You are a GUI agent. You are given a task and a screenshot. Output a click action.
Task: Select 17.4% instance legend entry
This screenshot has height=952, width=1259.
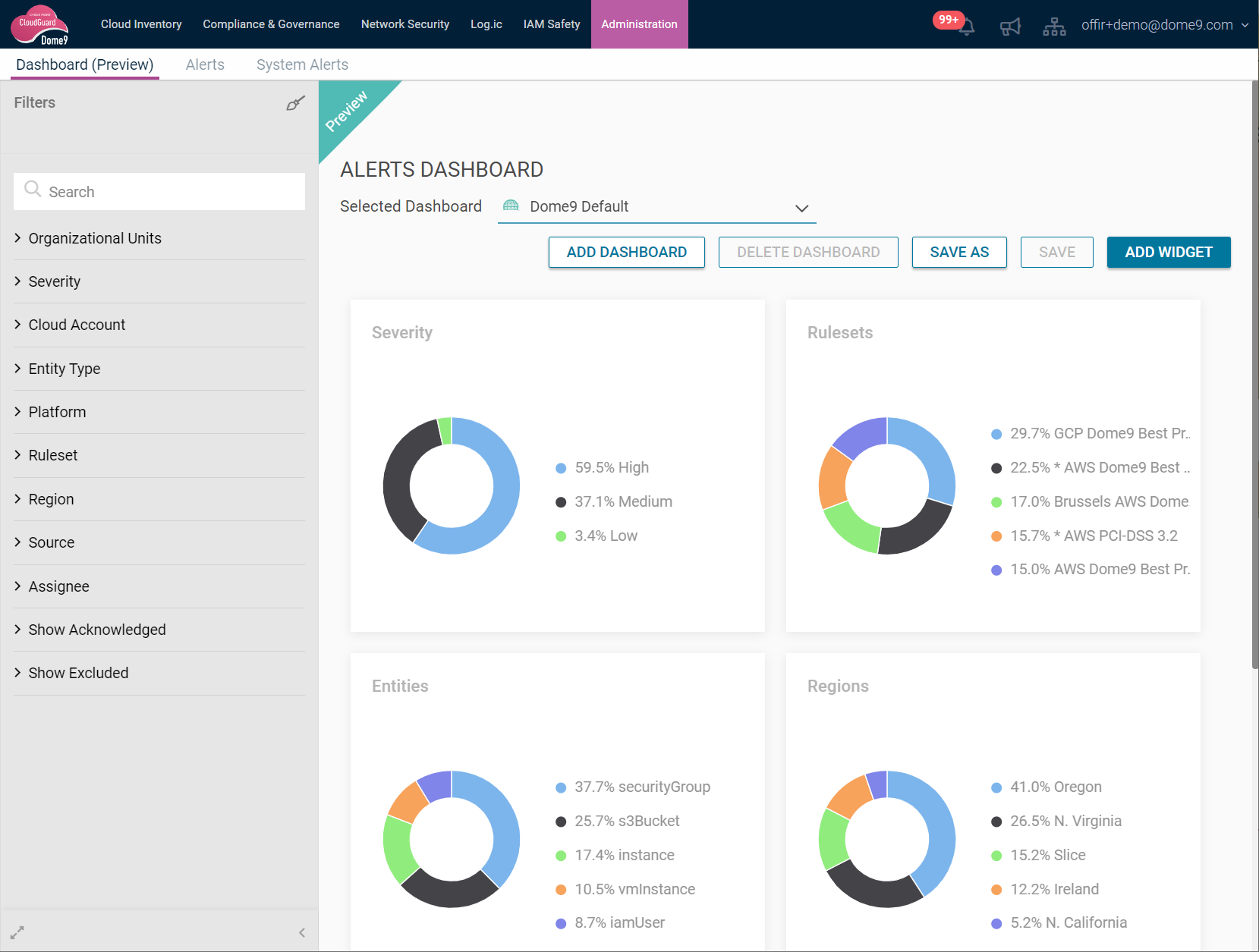coord(615,856)
